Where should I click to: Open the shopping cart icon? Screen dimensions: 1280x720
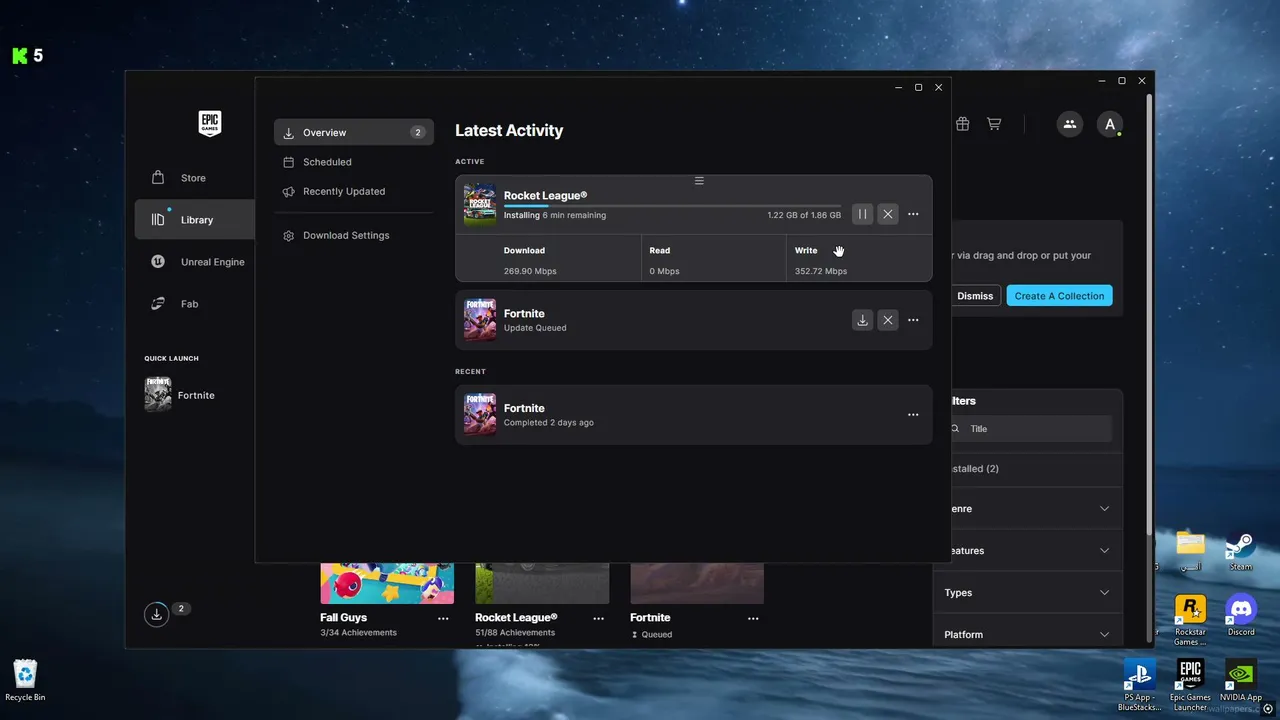pyautogui.click(x=994, y=124)
